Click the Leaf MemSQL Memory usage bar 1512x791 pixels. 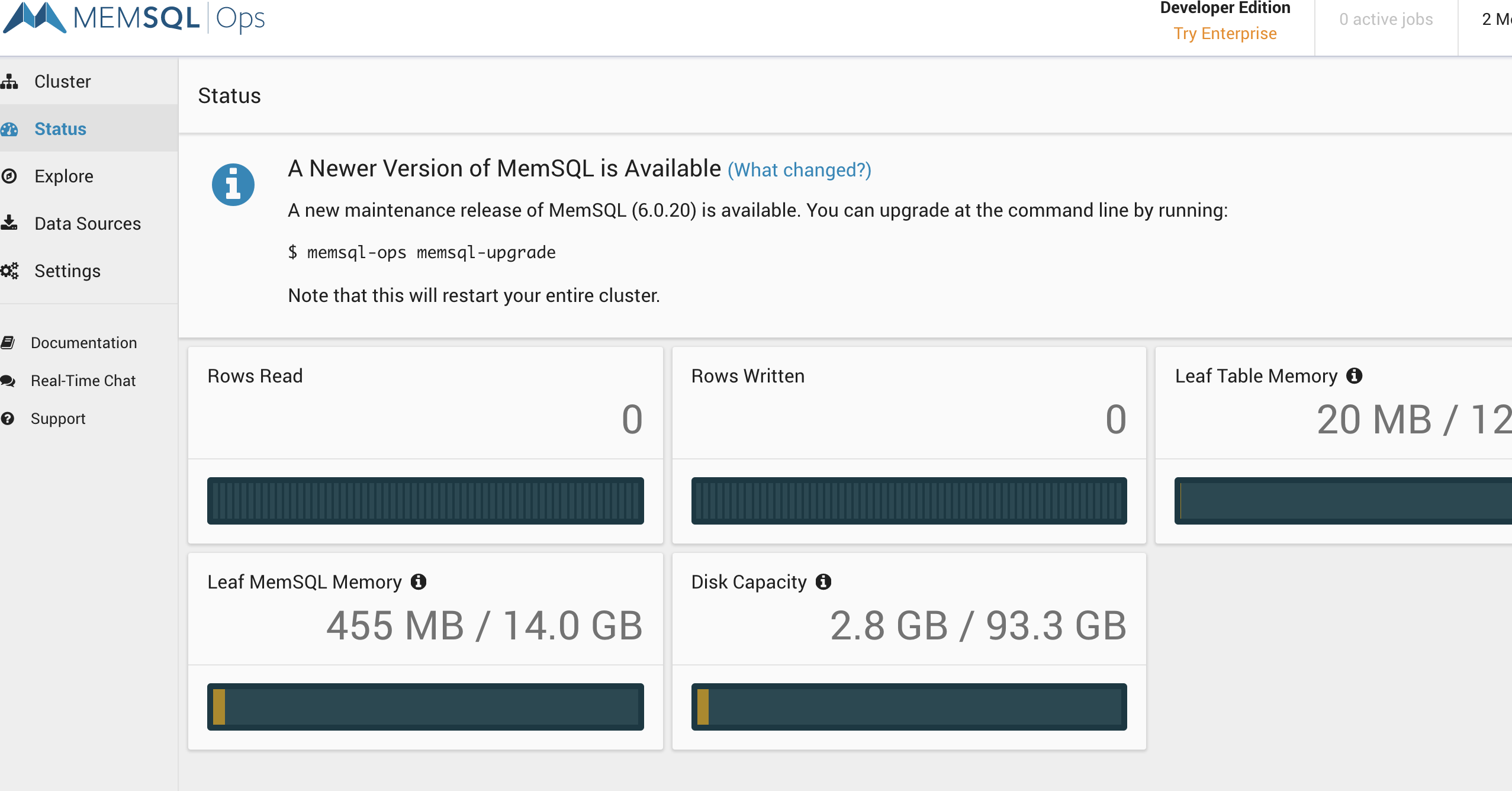coord(425,706)
